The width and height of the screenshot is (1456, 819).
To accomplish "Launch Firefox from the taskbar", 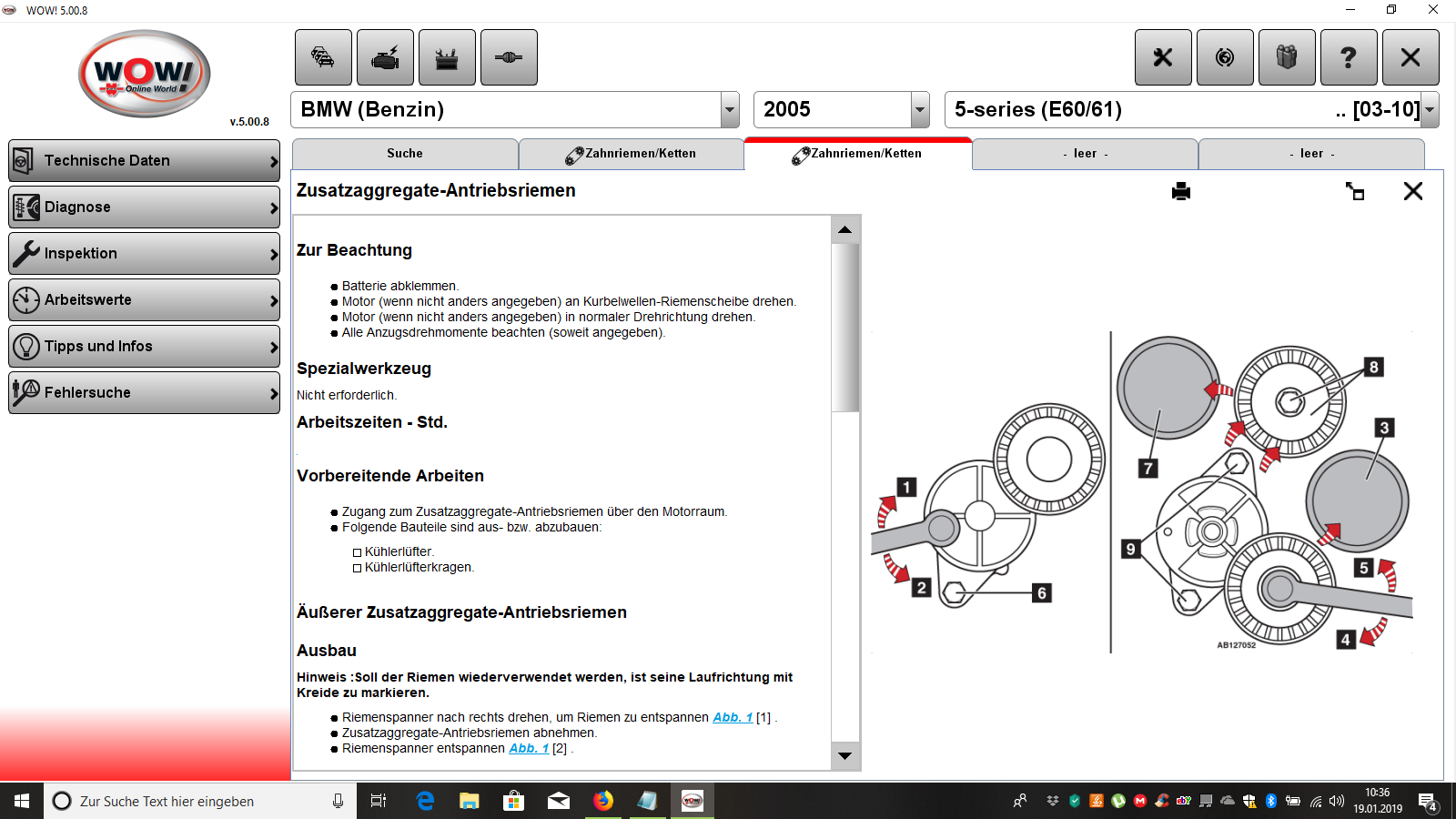I will click(603, 801).
